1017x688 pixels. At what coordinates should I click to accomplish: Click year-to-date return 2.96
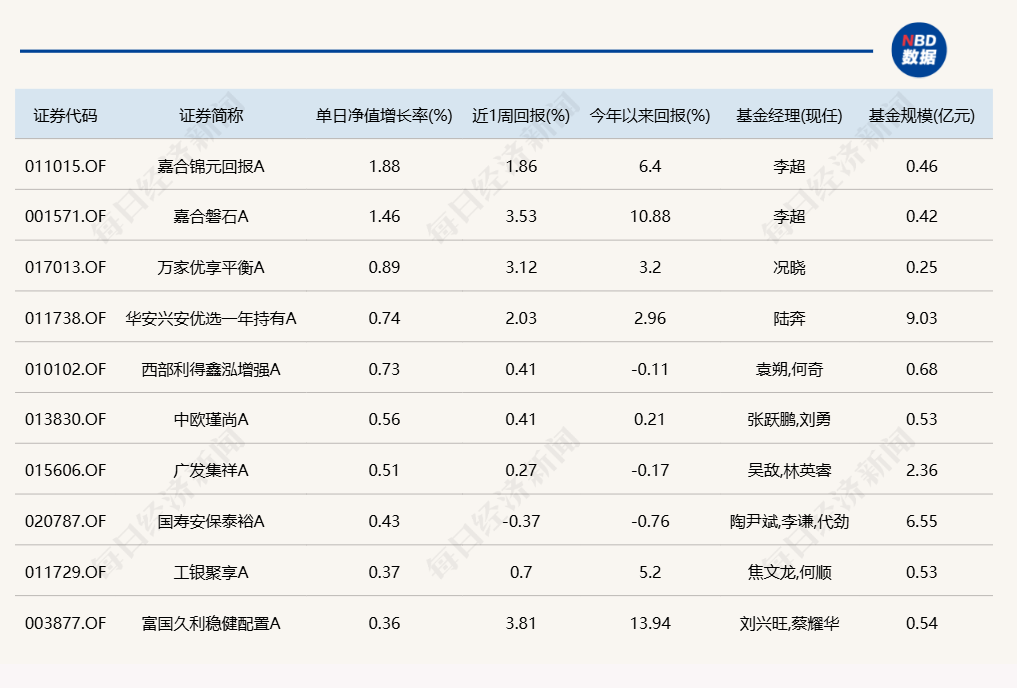tap(650, 318)
